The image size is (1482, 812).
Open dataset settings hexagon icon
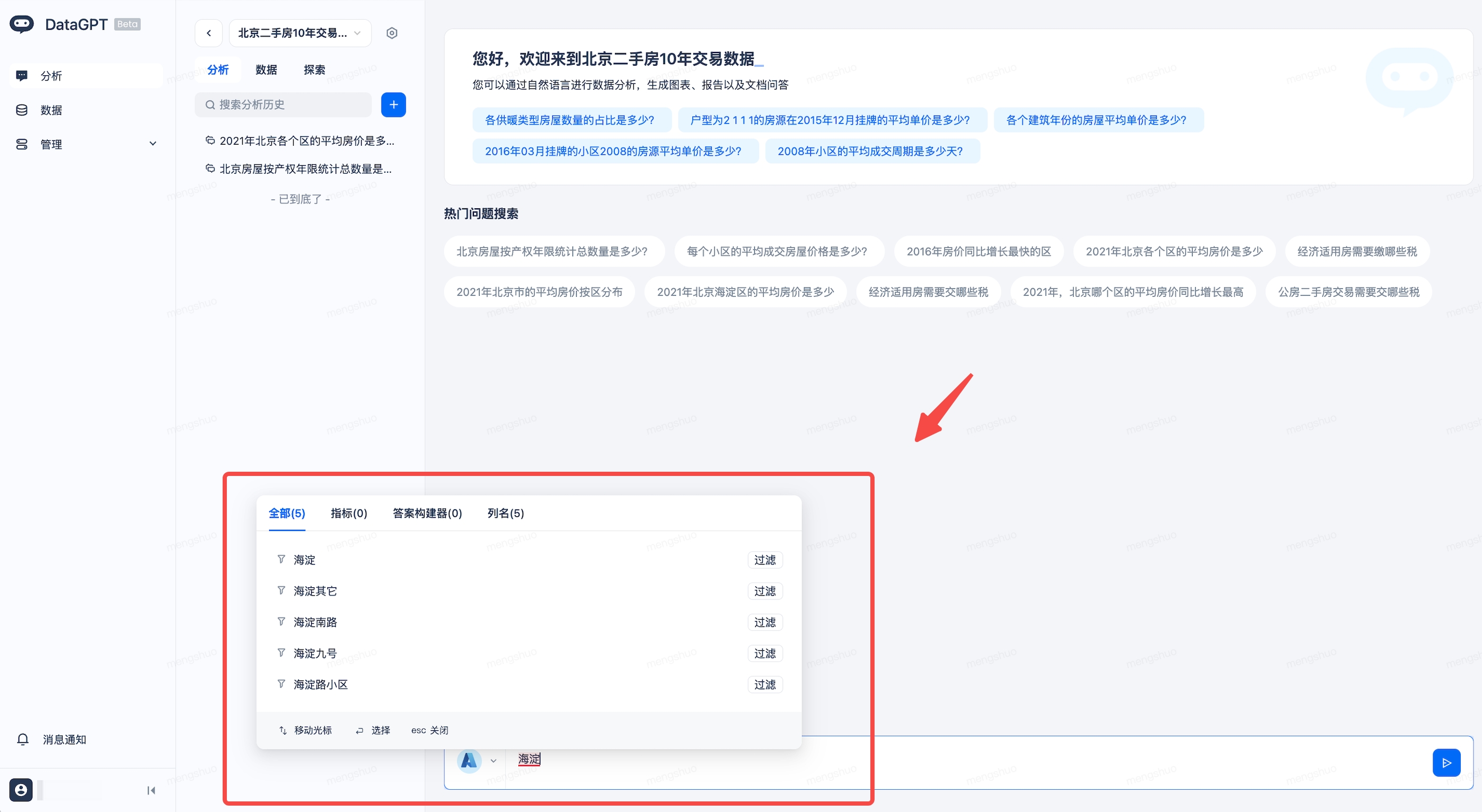click(x=392, y=33)
